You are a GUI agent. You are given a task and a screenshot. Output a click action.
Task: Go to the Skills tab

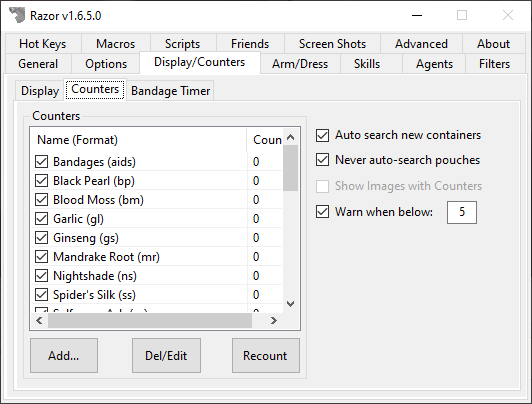coord(367,64)
